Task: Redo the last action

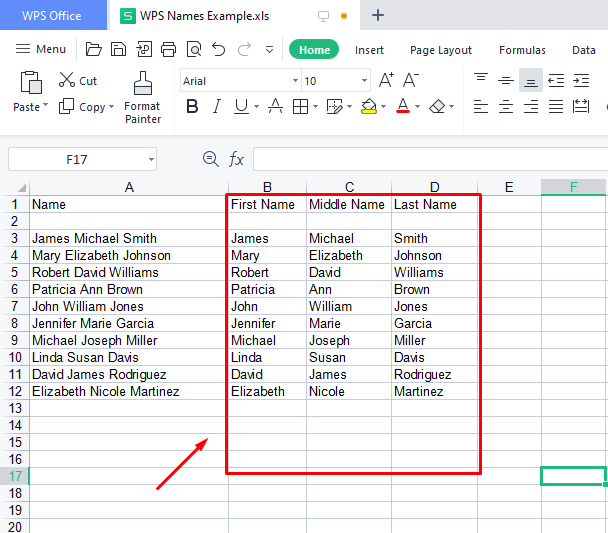Action: (244, 50)
